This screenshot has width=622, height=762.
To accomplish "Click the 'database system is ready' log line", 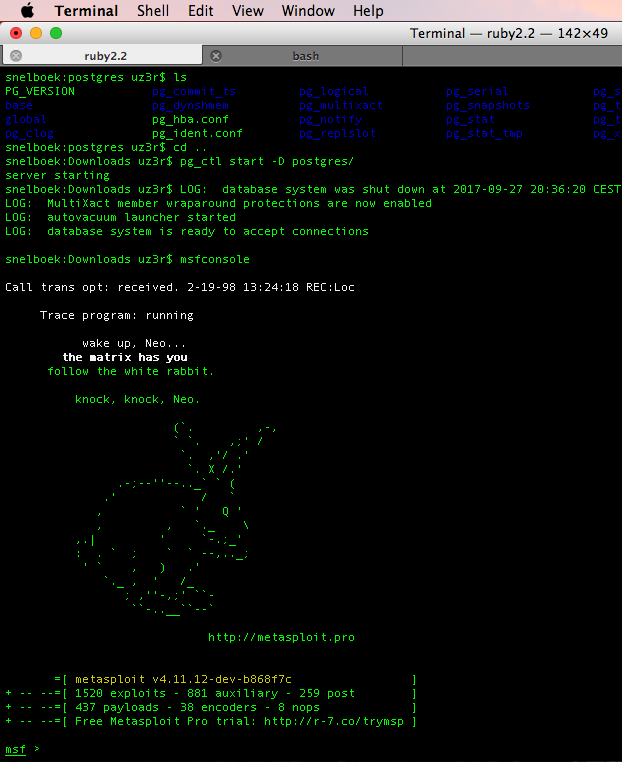I will point(187,231).
